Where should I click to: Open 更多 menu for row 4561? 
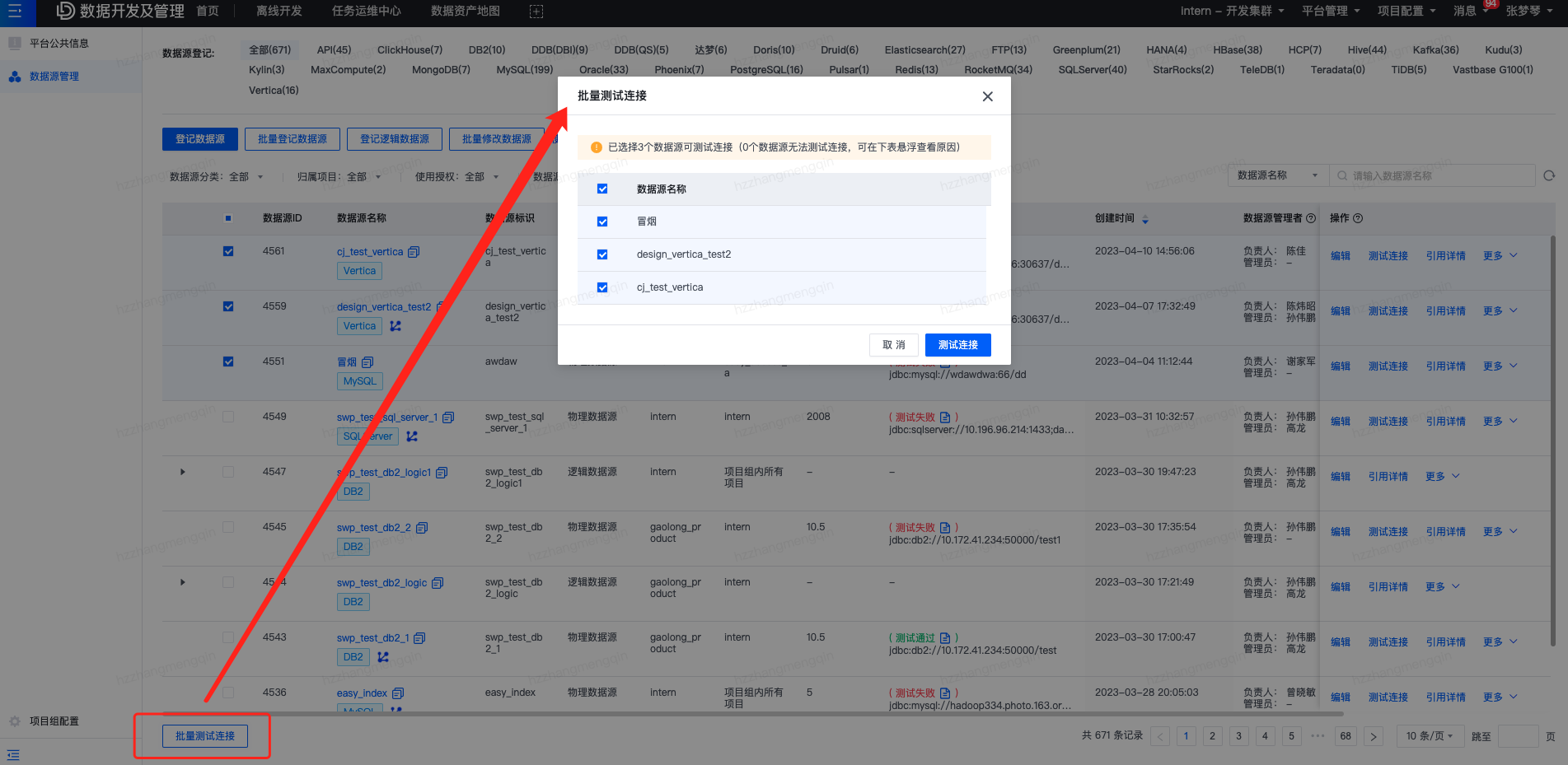click(1500, 256)
